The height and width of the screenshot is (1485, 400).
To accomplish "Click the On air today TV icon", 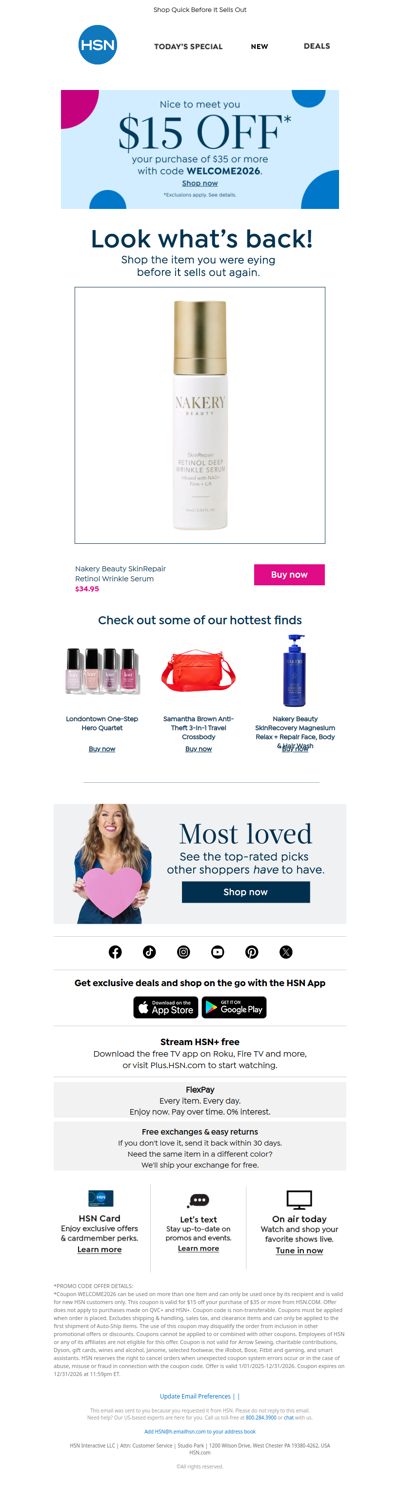I will [299, 1199].
